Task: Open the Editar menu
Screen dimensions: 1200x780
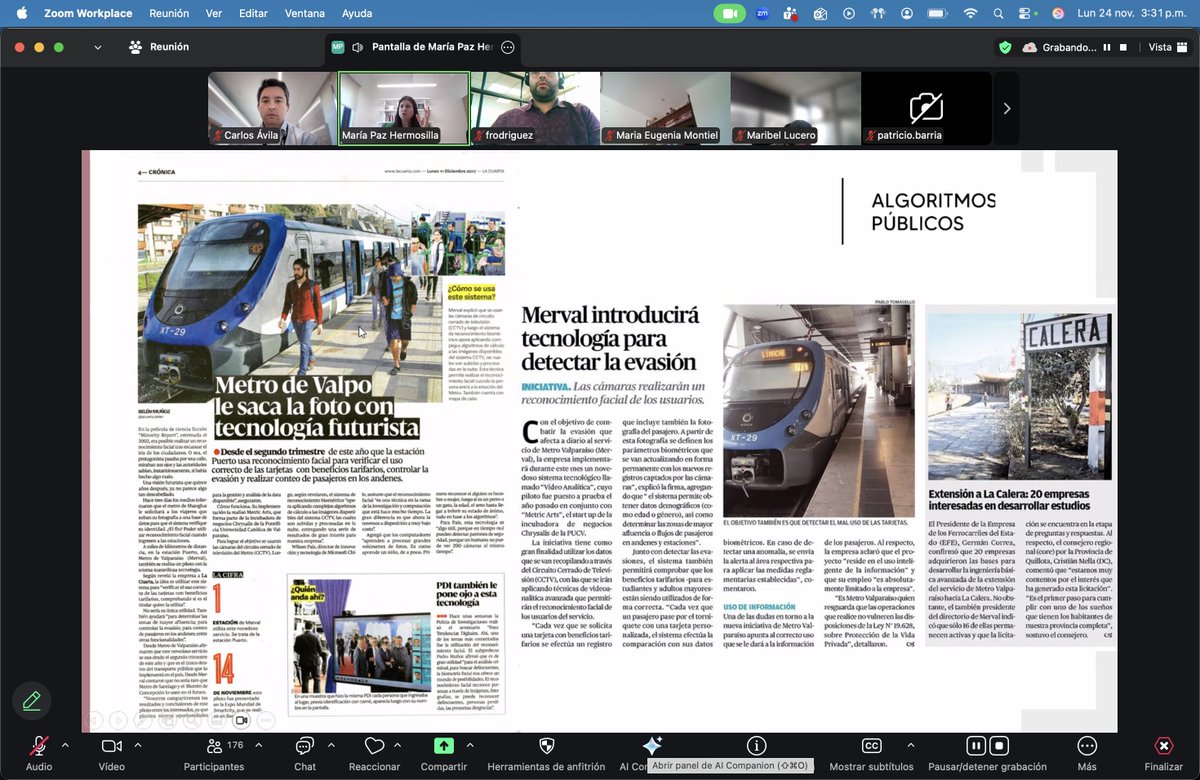Action: [x=253, y=13]
